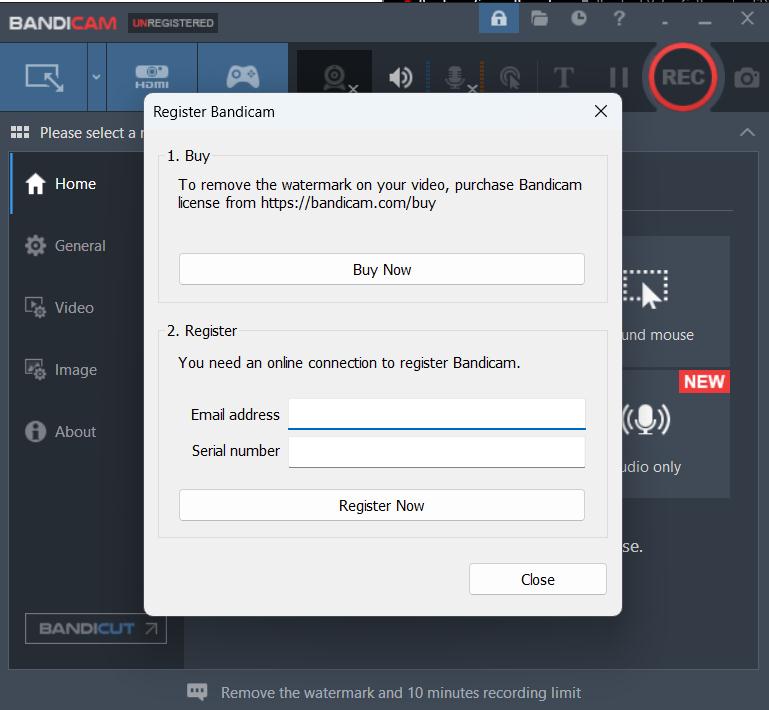This screenshot has width=769, height=710.
Task: Start recording with REC button
Action: click(x=683, y=77)
